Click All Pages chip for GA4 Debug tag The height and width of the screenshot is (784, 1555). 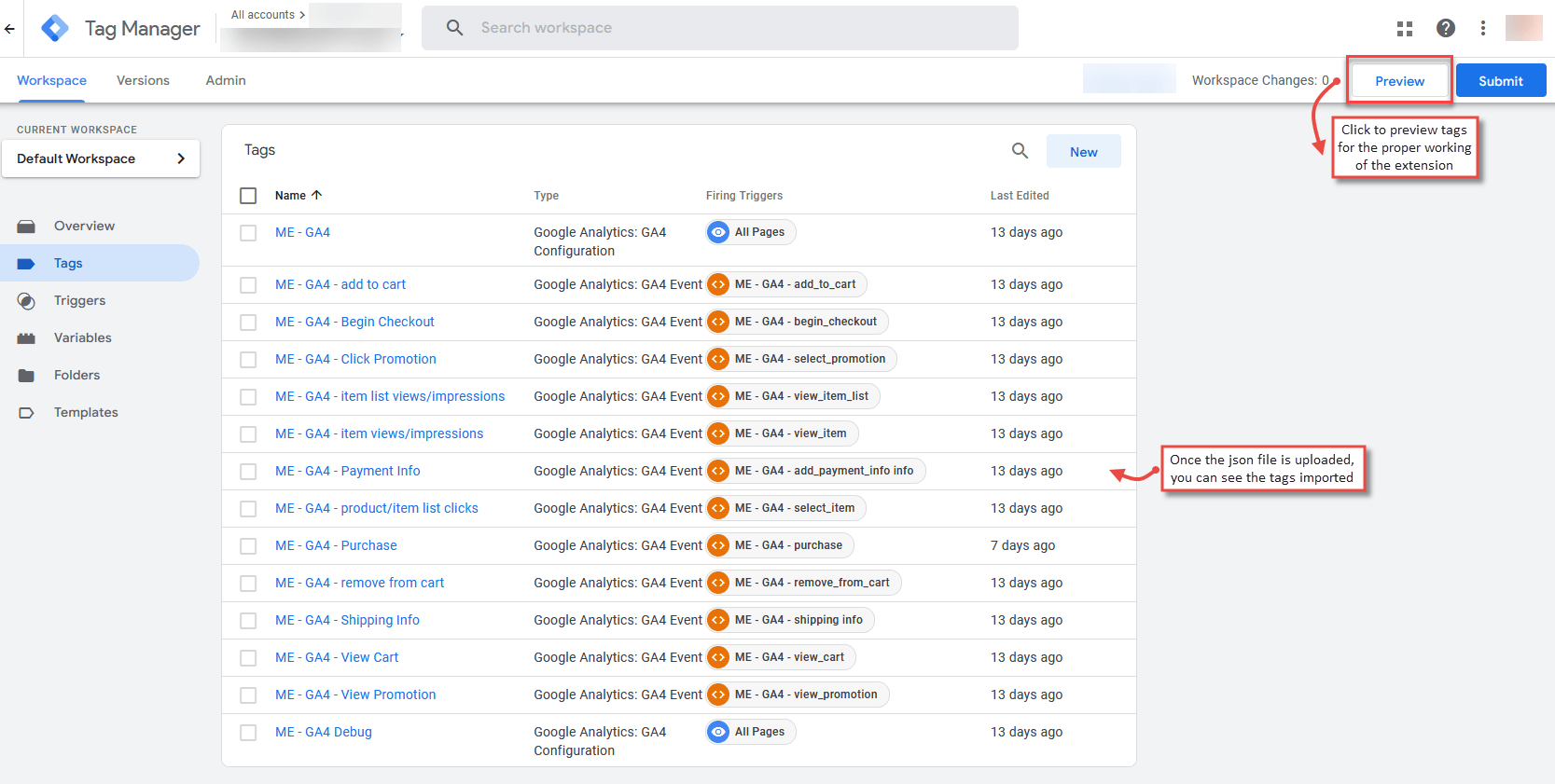pyautogui.click(x=751, y=732)
